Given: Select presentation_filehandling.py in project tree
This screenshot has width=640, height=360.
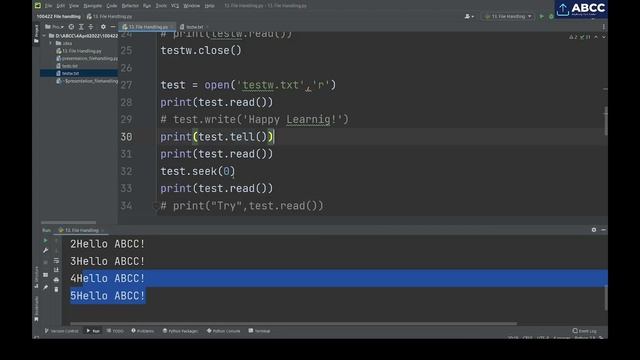Looking at the screenshot, I should click(87, 58).
